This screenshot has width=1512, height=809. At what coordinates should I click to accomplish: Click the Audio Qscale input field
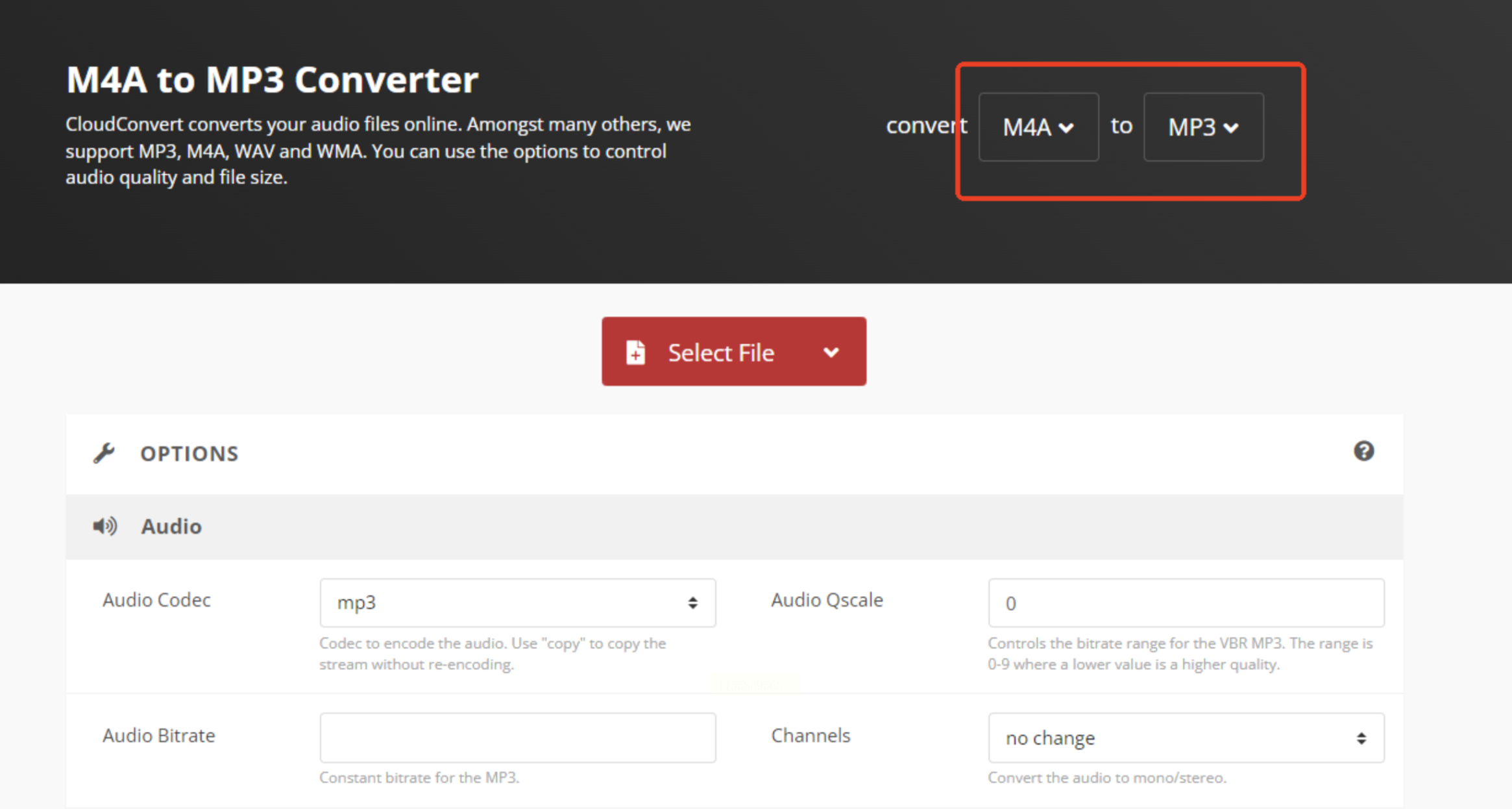tap(1186, 603)
